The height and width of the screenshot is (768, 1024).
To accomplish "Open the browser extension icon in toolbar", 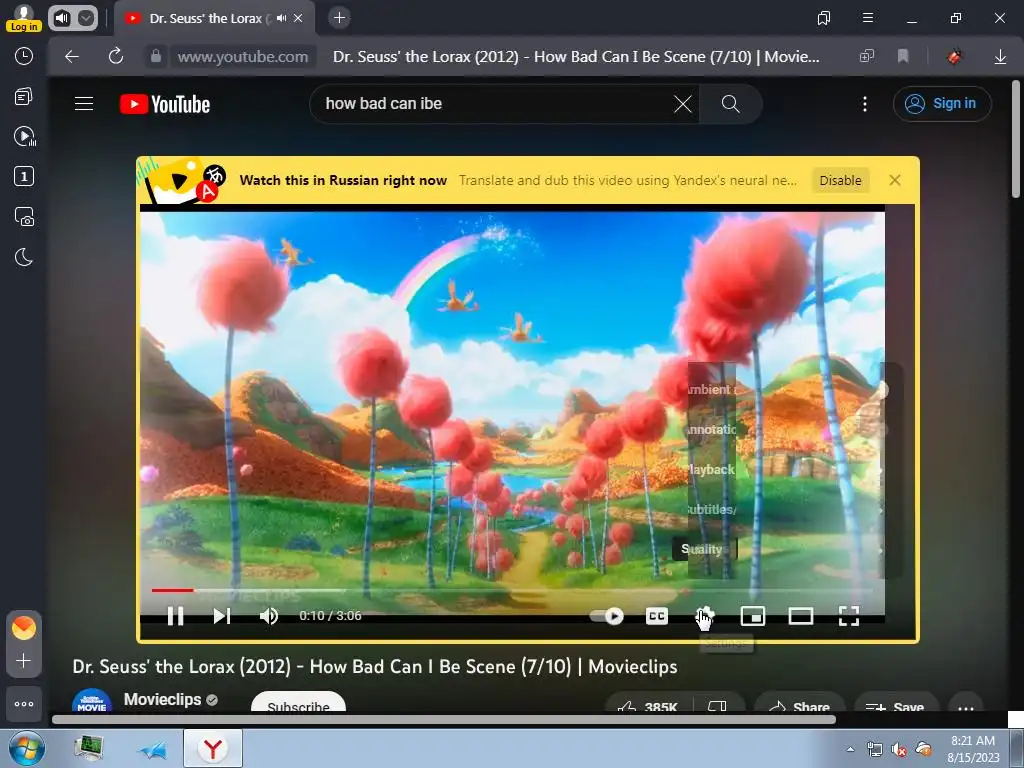I will pyautogui.click(x=954, y=57).
